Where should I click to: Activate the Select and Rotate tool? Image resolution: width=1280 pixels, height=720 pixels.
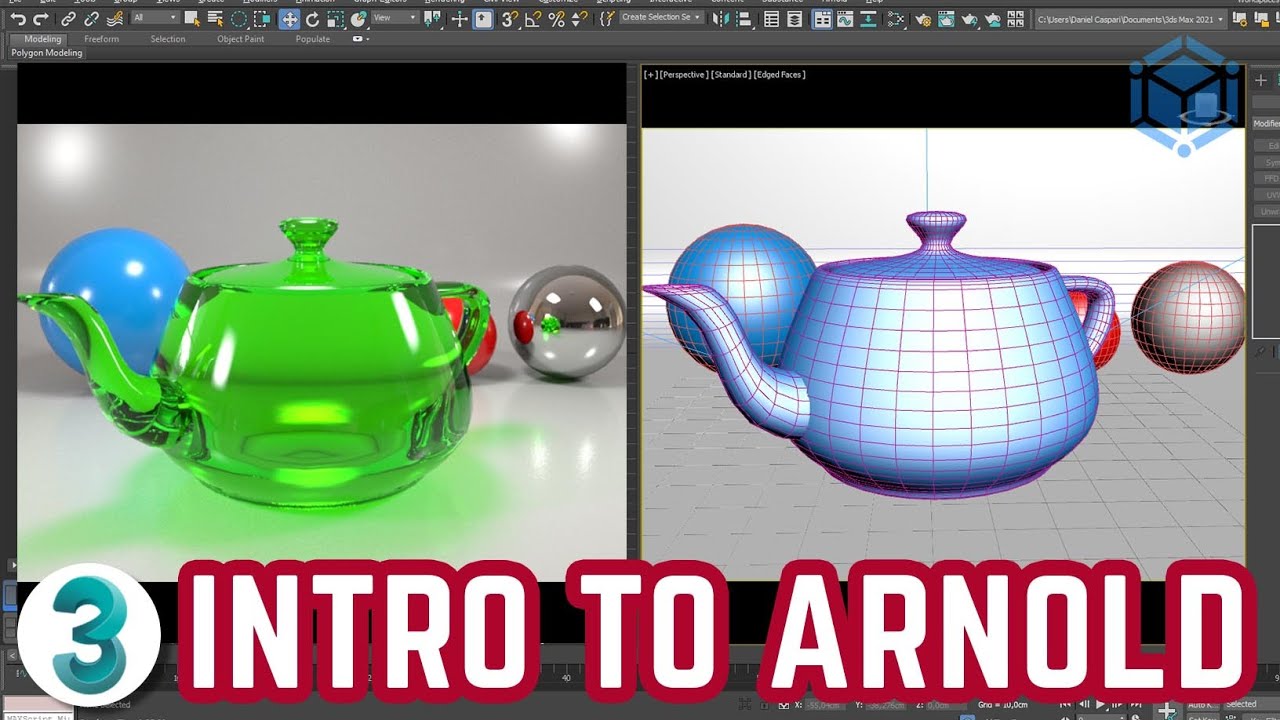(312, 19)
